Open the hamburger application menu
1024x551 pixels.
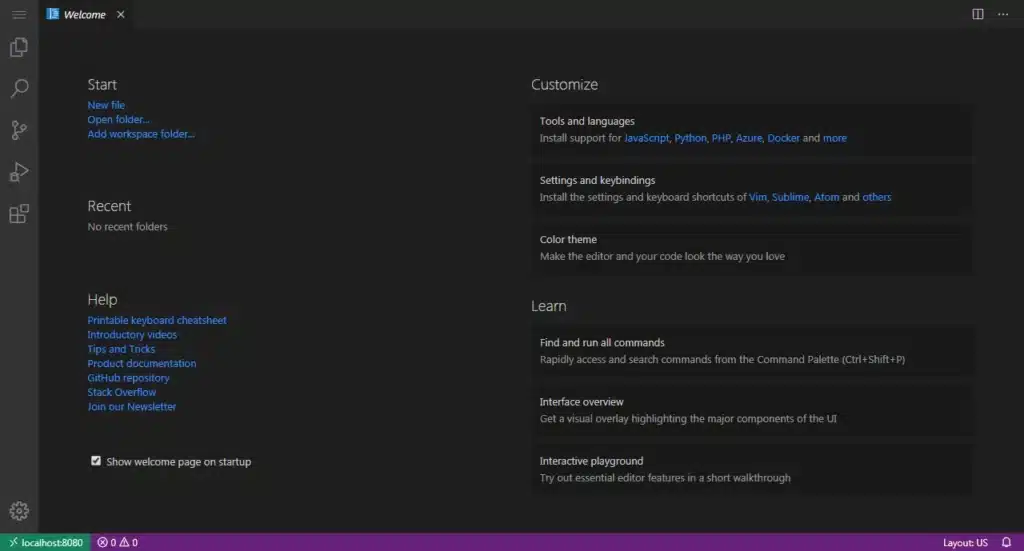coord(19,14)
